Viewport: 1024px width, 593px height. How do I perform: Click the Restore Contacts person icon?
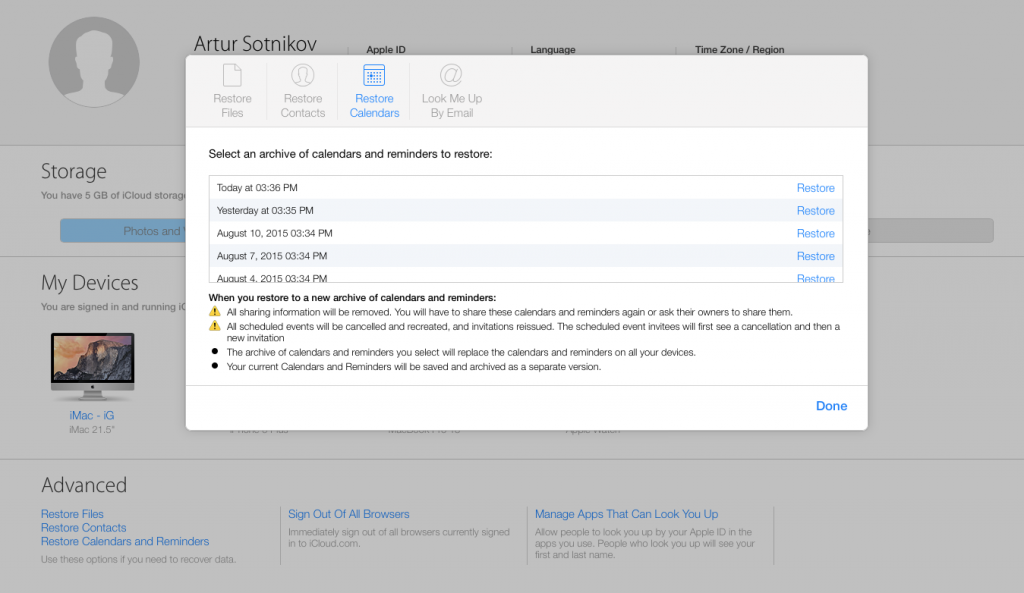(x=302, y=76)
